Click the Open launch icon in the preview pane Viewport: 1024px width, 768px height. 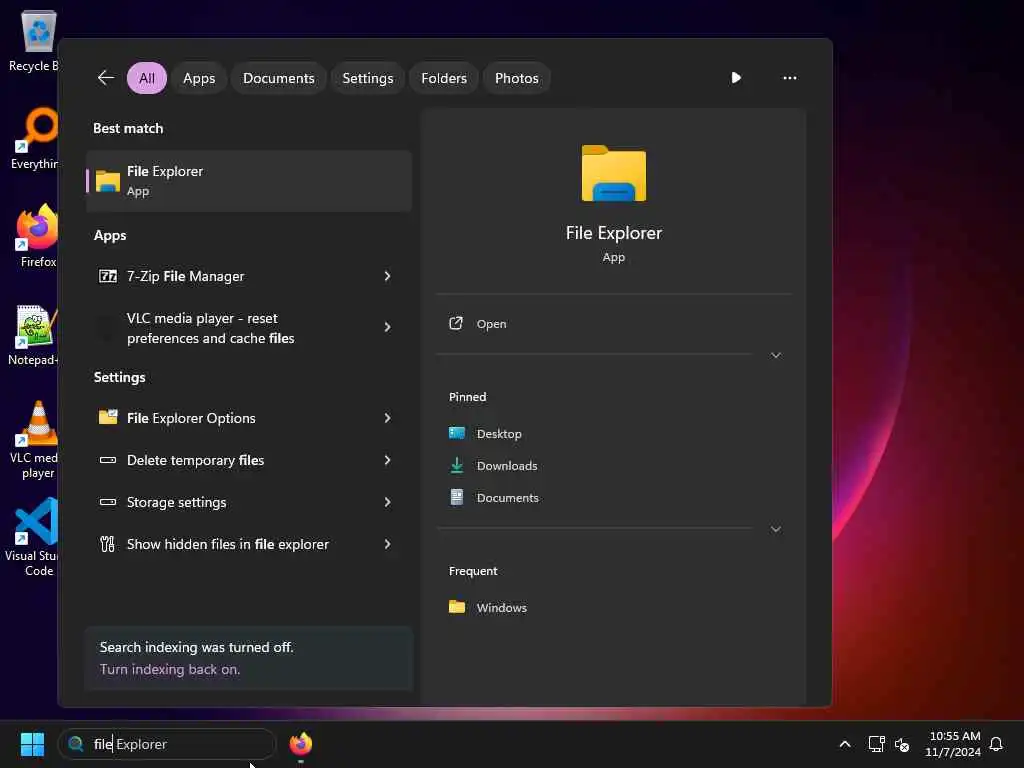[x=456, y=323]
